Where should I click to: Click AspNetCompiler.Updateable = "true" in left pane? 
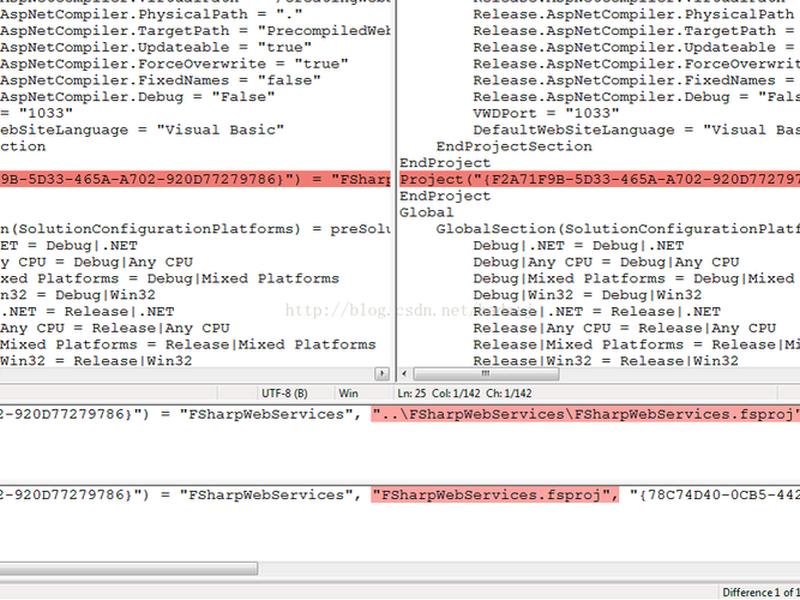point(156,47)
